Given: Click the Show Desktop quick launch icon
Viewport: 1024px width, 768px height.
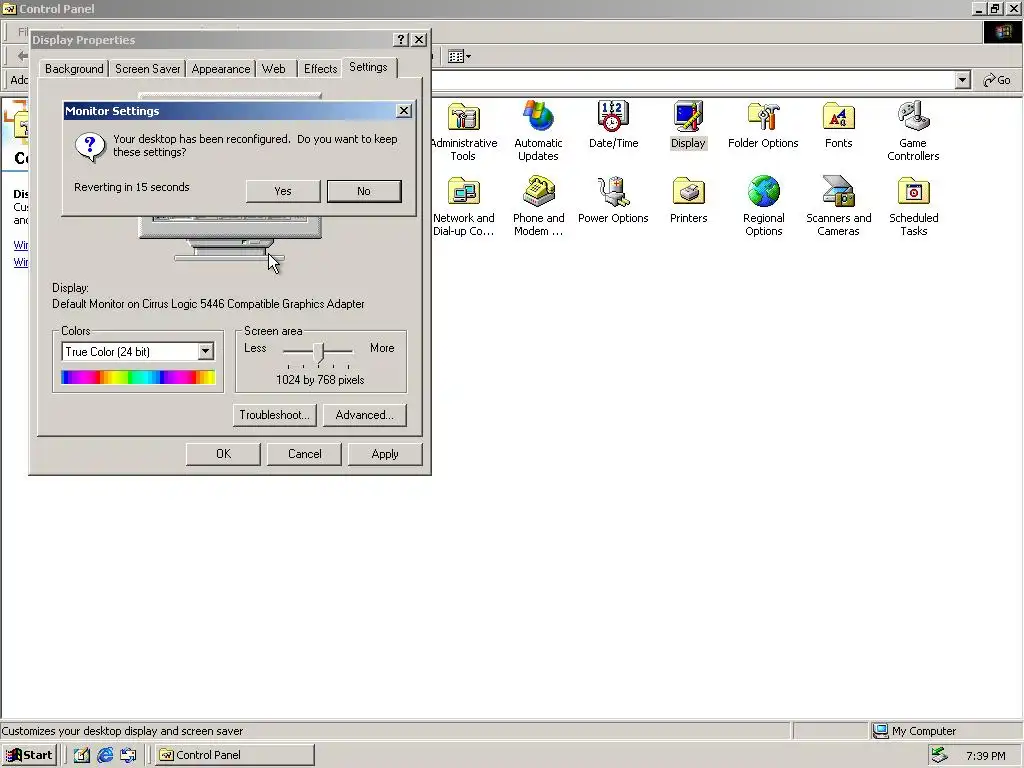Looking at the screenshot, I should point(82,755).
